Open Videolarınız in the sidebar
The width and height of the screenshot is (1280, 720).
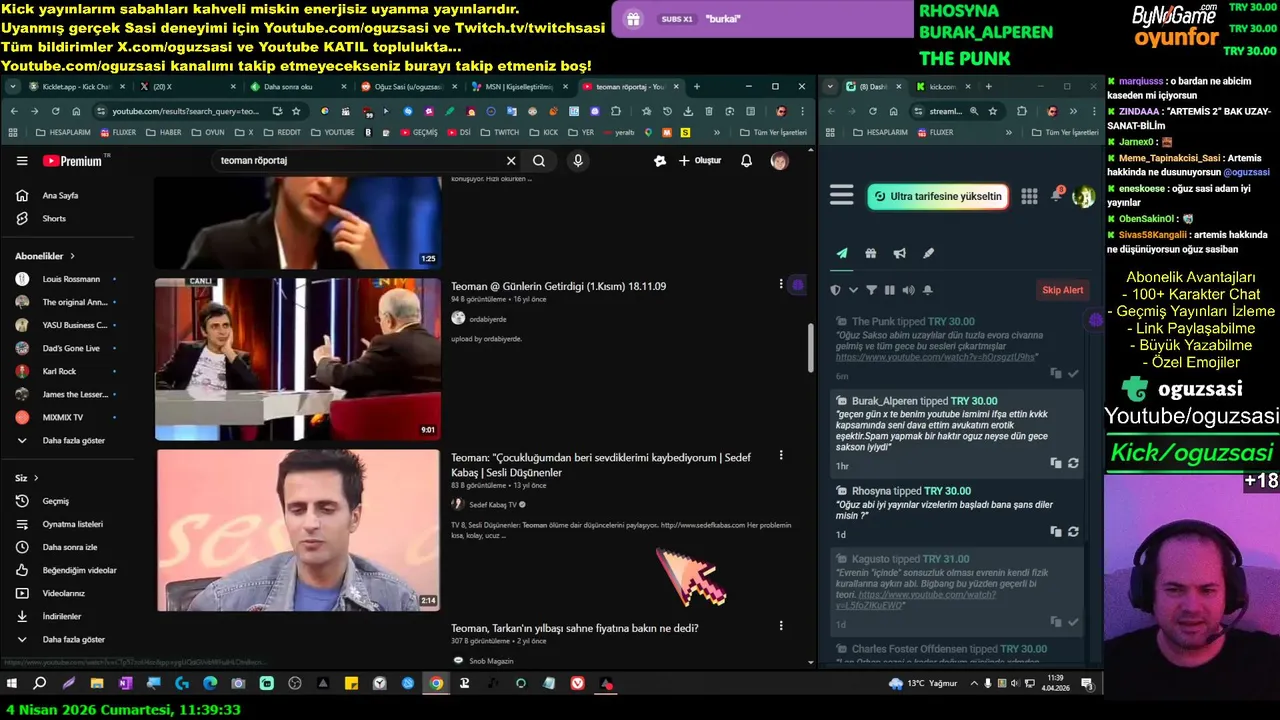pos(67,593)
